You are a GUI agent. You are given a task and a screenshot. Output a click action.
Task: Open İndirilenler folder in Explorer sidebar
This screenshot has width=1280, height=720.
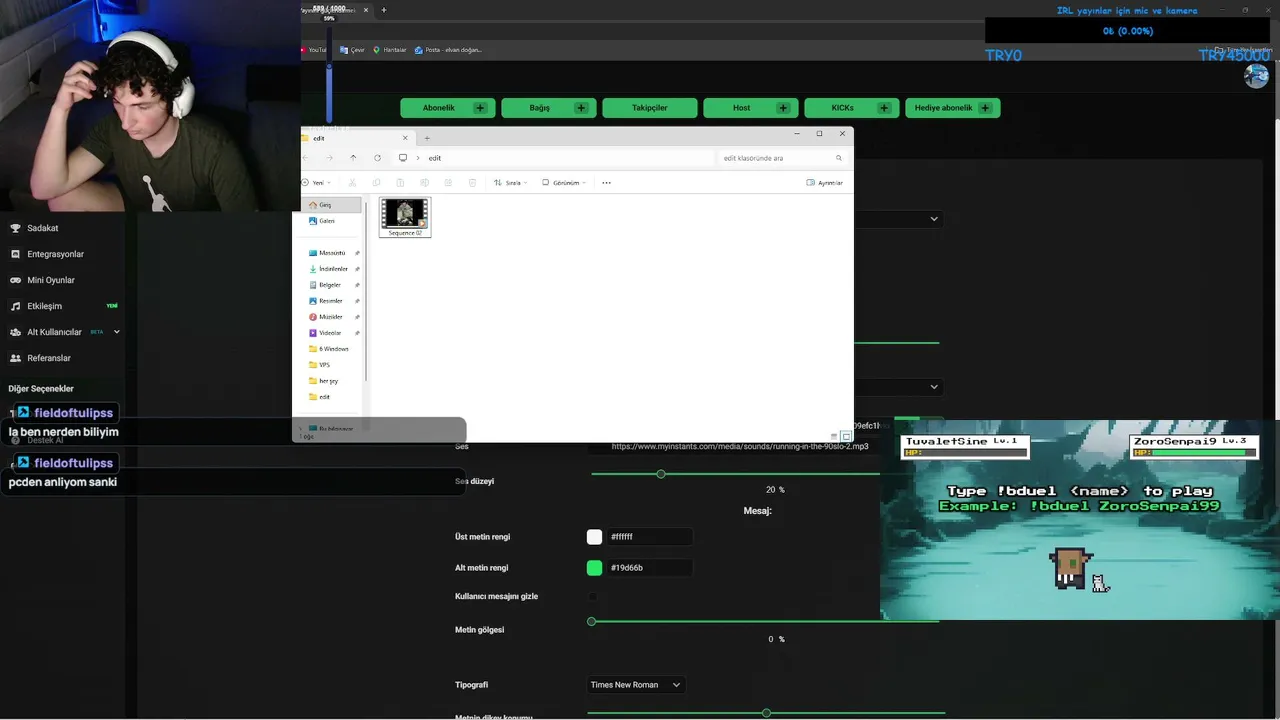coord(332,269)
